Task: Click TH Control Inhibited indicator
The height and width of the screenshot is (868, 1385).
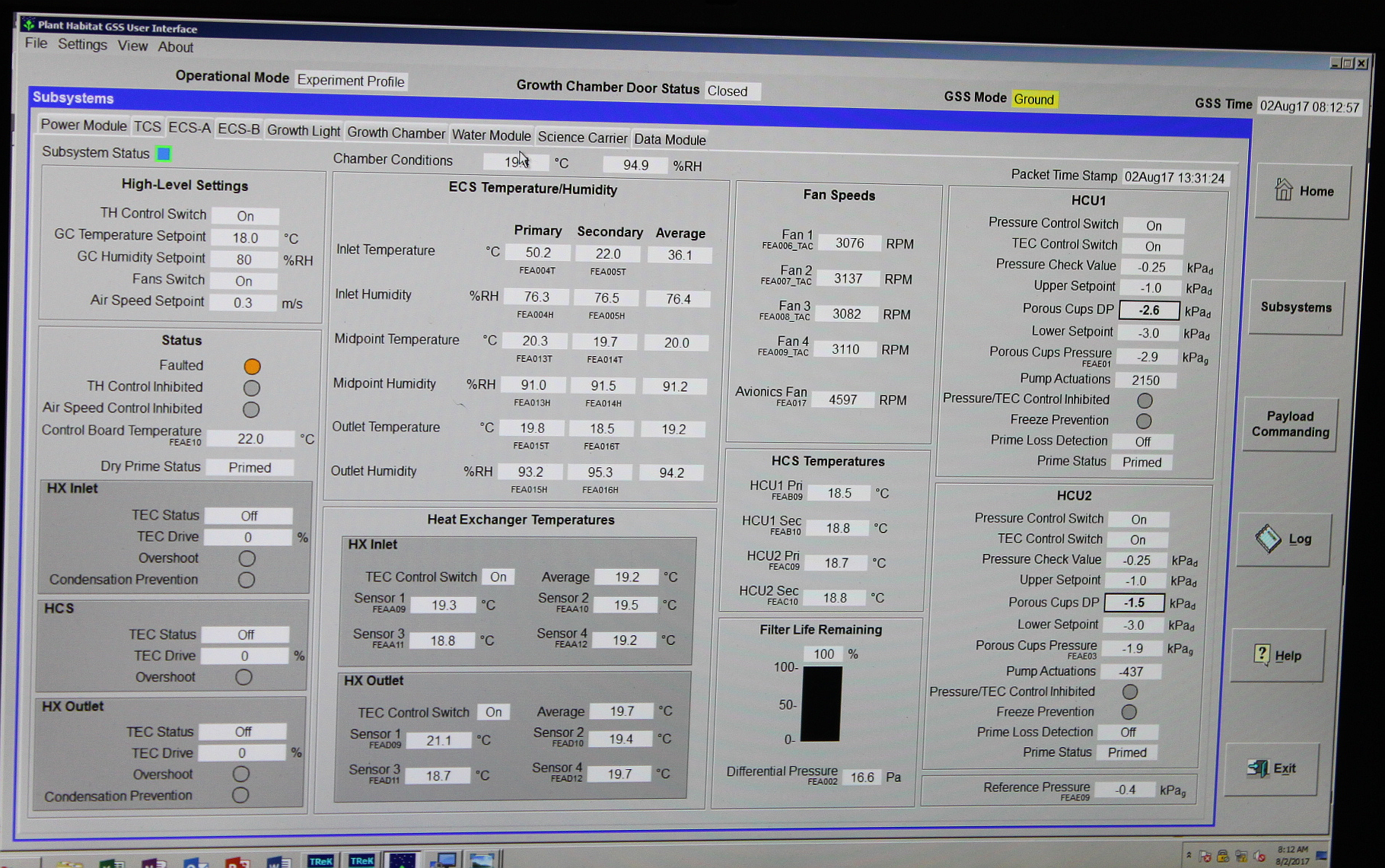Action: click(x=251, y=388)
